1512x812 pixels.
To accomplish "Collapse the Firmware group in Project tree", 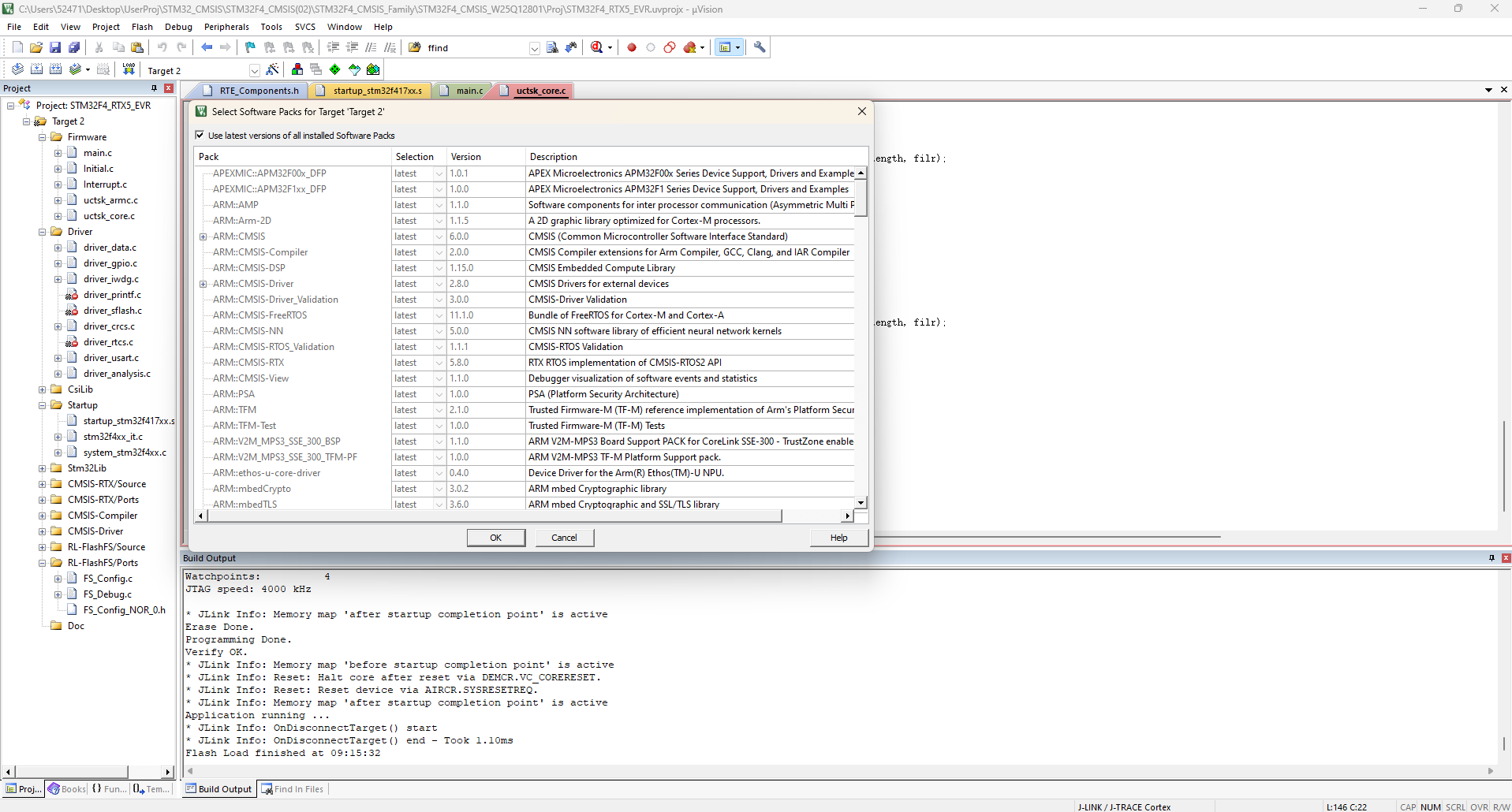I will pyautogui.click(x=42, y=137).
